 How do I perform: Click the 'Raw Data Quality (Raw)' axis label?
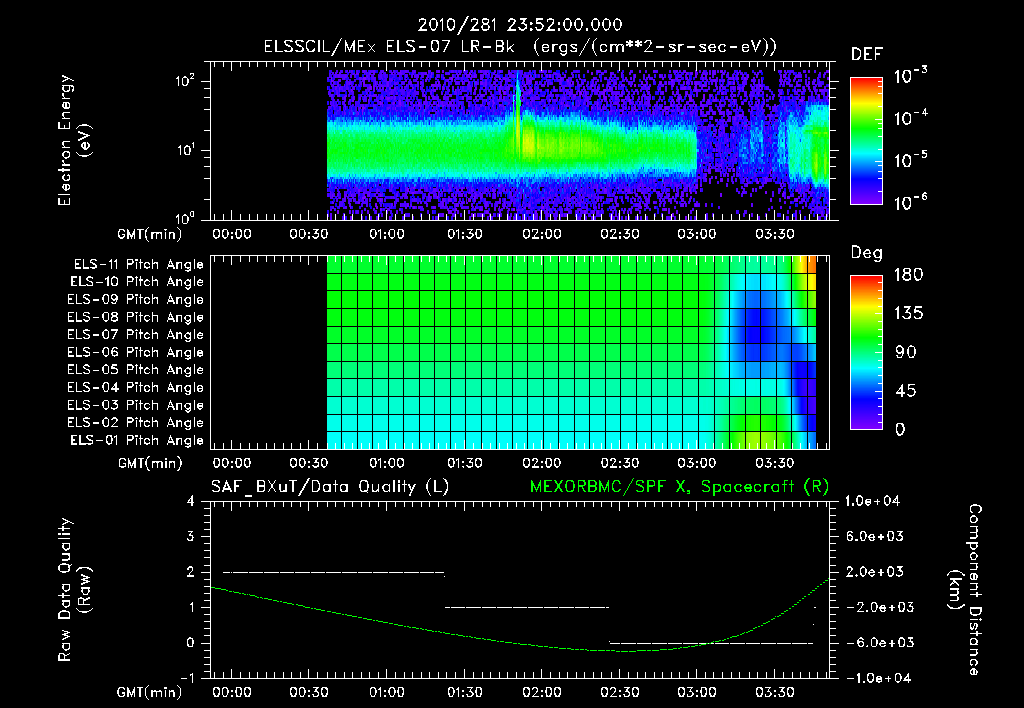[74, 590]
